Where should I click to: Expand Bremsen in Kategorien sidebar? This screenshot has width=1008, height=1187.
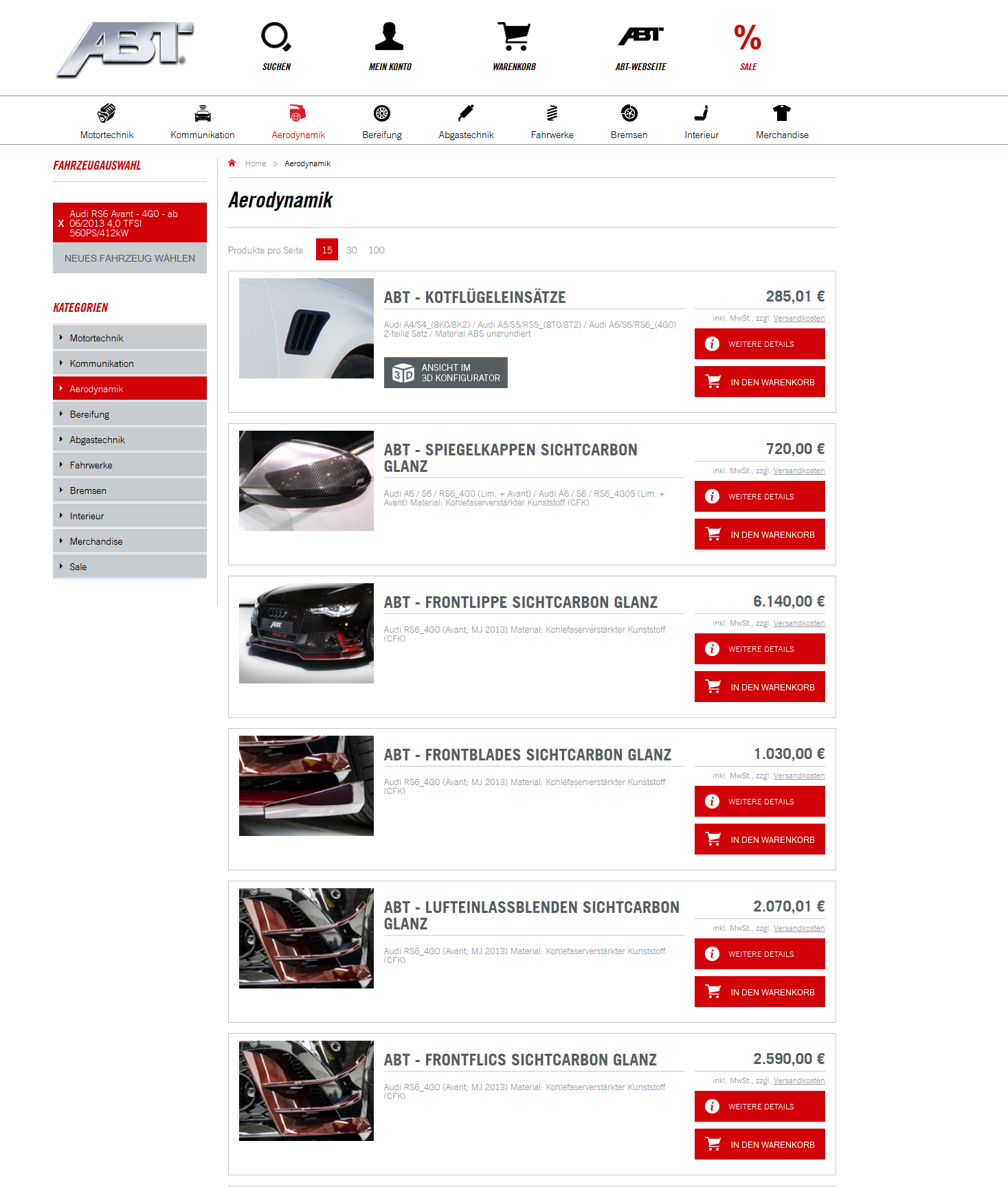pyautogui.click(x=130, y=490)
